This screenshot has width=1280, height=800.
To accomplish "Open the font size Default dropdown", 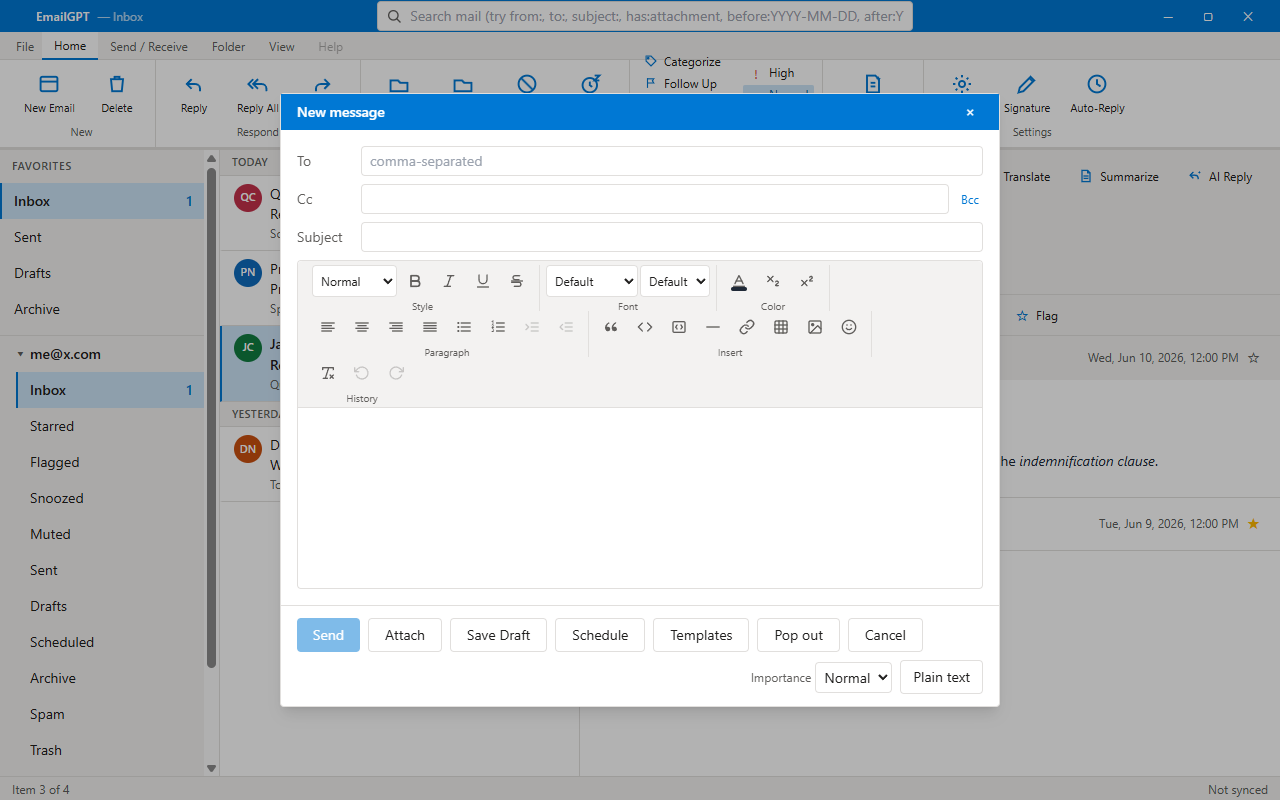I will (675, 281).
